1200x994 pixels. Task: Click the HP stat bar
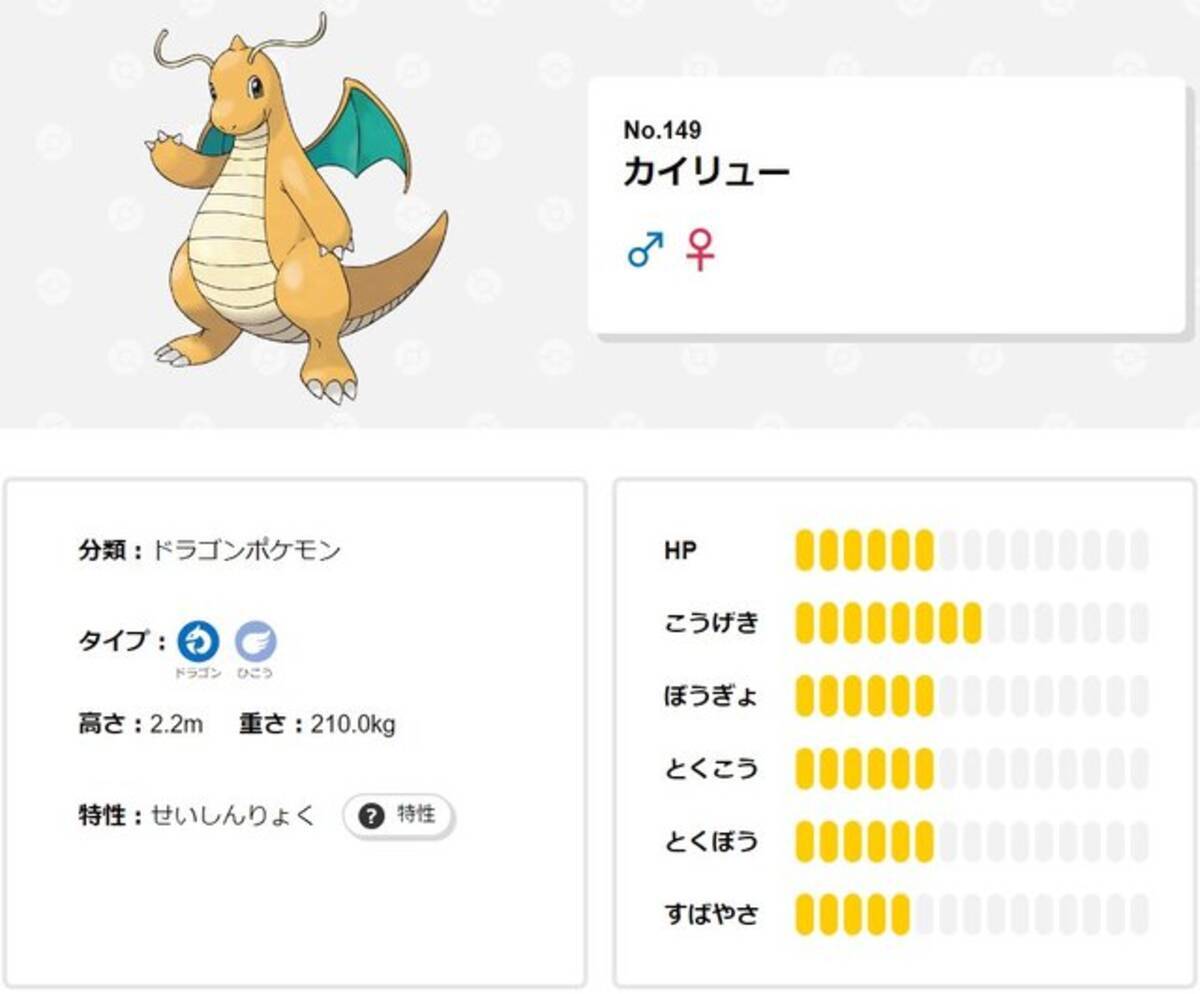pyautogui.click(x=971, y=550)
